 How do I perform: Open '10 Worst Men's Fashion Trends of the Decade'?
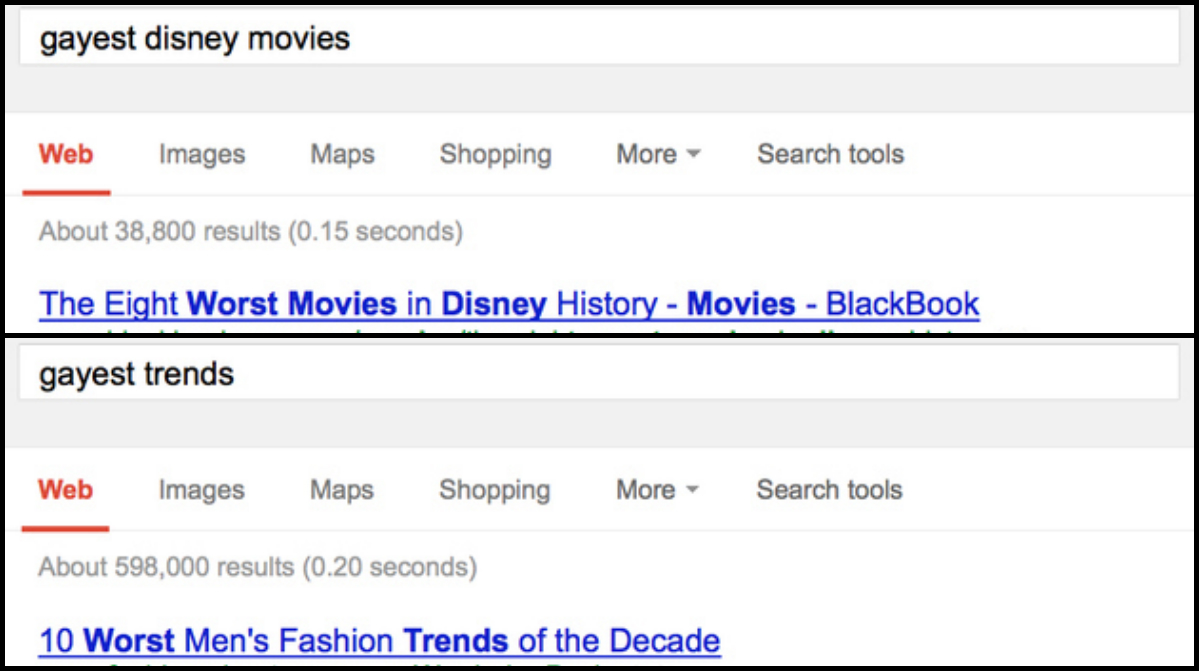(379, 640)
